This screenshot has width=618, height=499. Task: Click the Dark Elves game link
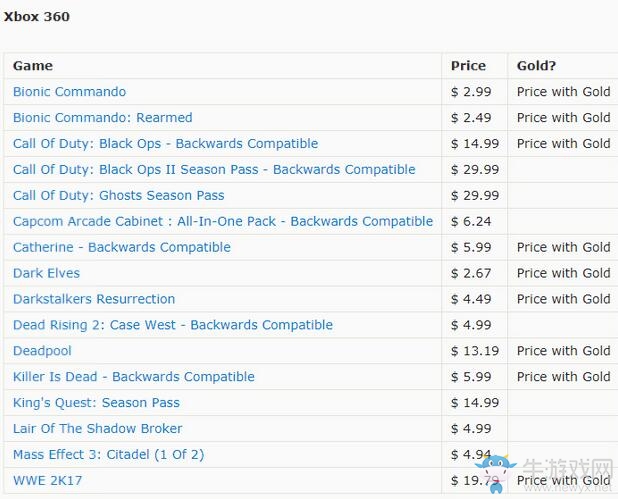(46, 274)
